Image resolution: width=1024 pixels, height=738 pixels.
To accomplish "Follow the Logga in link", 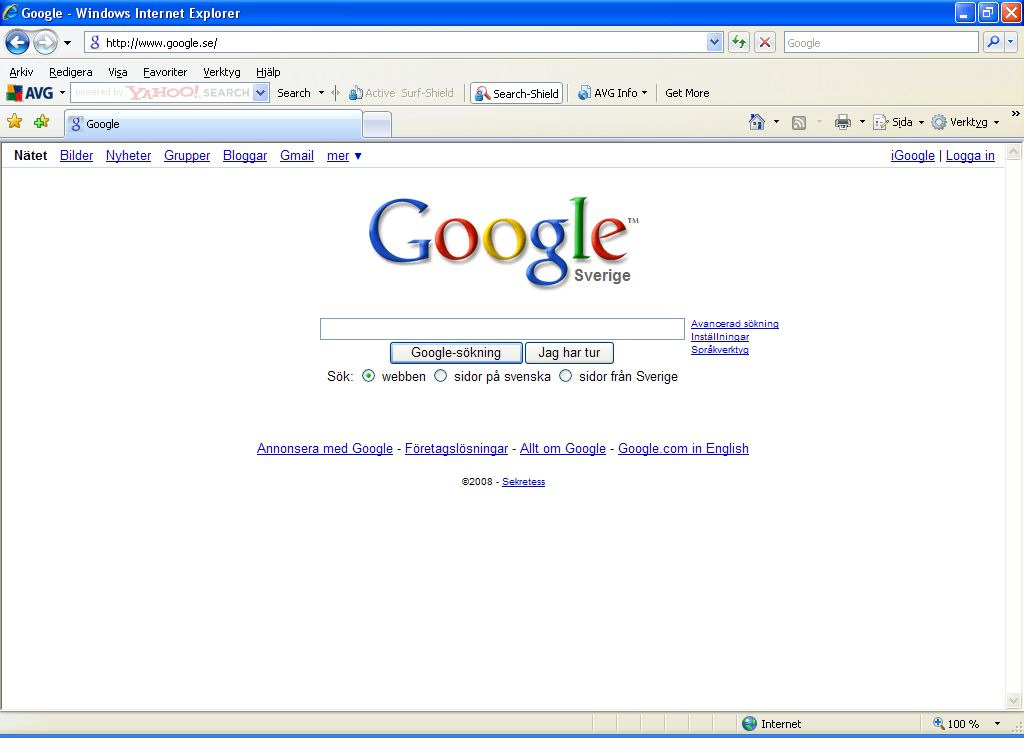I will pyautogui.click(x=970, y=155).
